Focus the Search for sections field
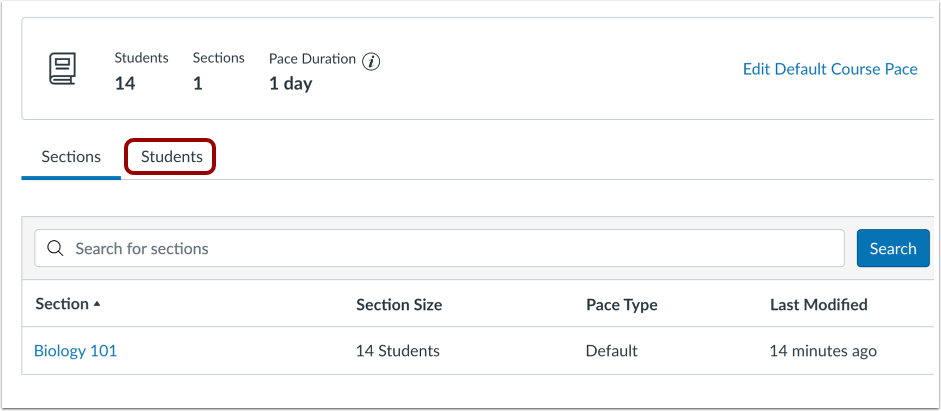 tap(450, 248)
